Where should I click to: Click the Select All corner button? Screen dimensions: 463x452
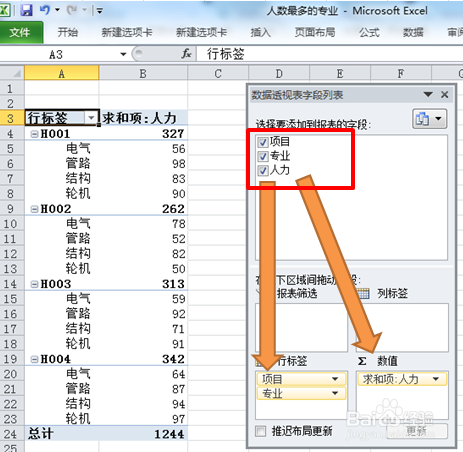click(x=12, y=73)
